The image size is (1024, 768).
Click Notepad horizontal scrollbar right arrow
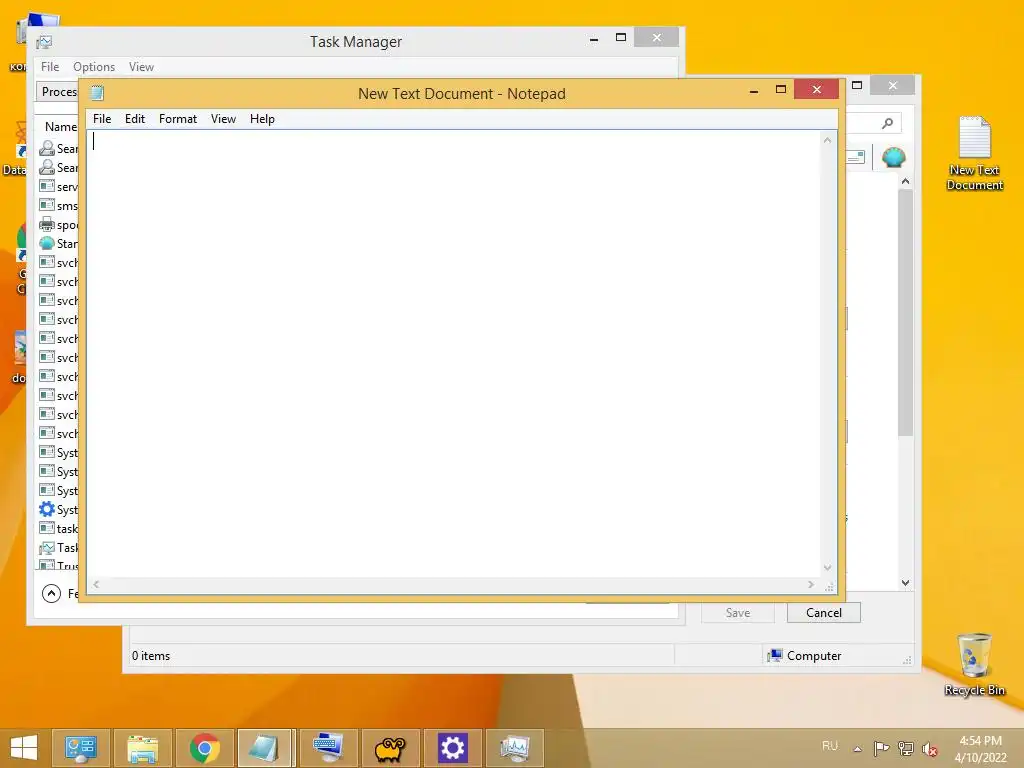coord(810,584)
